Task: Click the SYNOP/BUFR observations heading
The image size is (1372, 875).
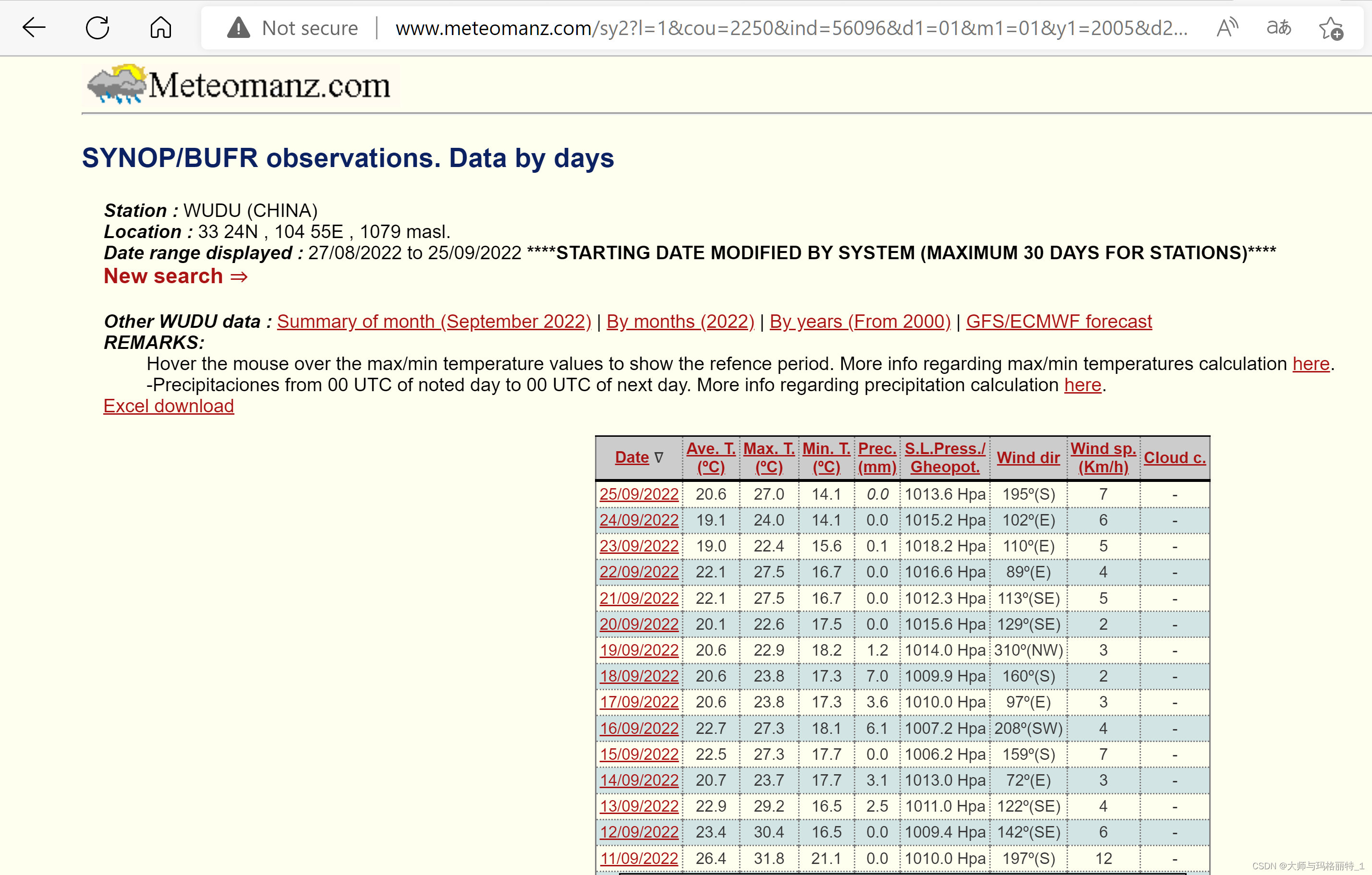Action: tap(348, 158)
